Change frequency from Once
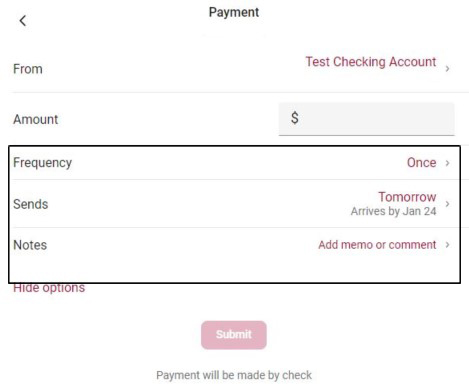Viewport: 469px width, 390px height. pos(421,163)
